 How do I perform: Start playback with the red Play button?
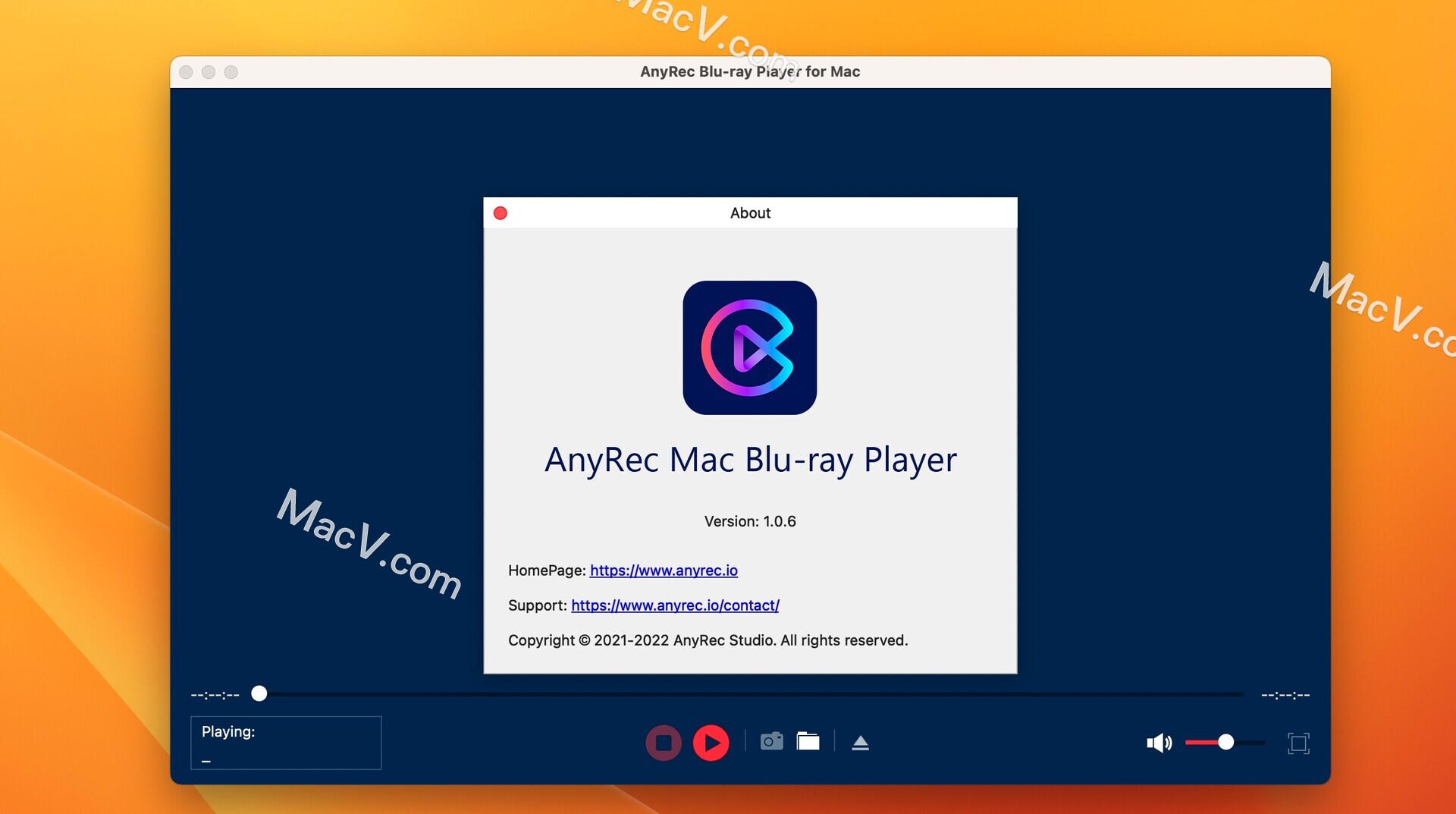tap(711, 743)
